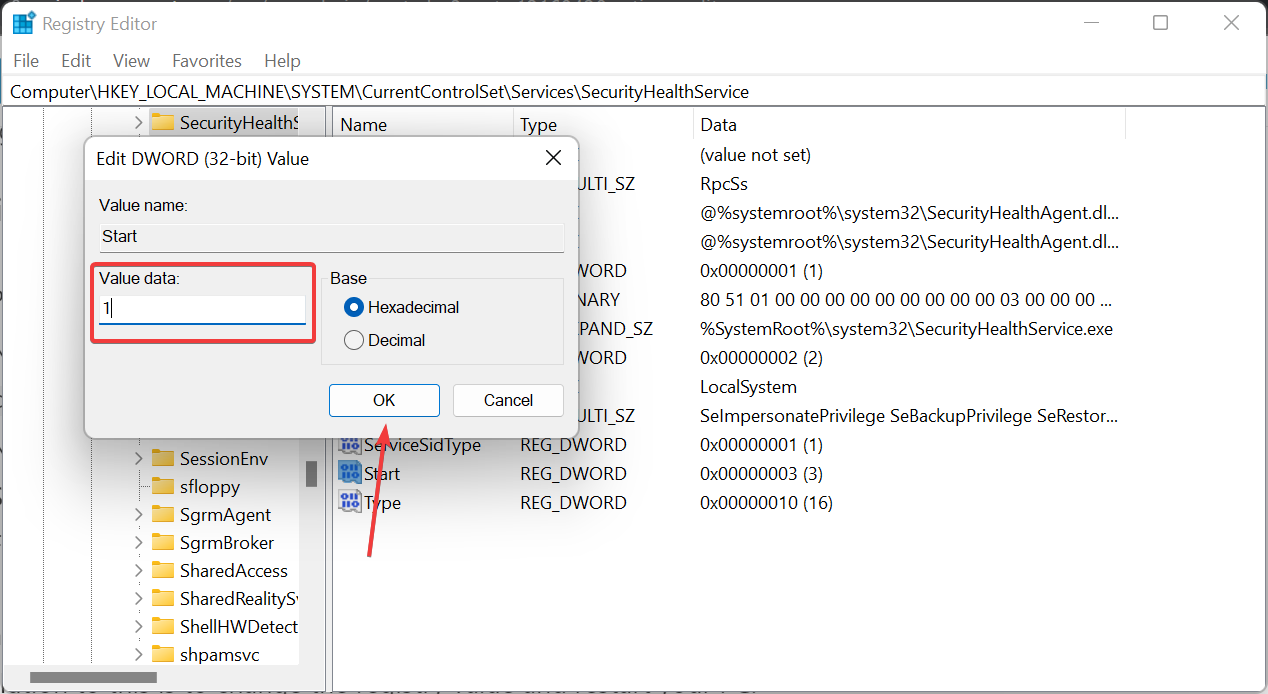Expand the SgrmAgent tree node
Screen dimensions: 1268x694
pyautogui.click(x=138, y=514)
